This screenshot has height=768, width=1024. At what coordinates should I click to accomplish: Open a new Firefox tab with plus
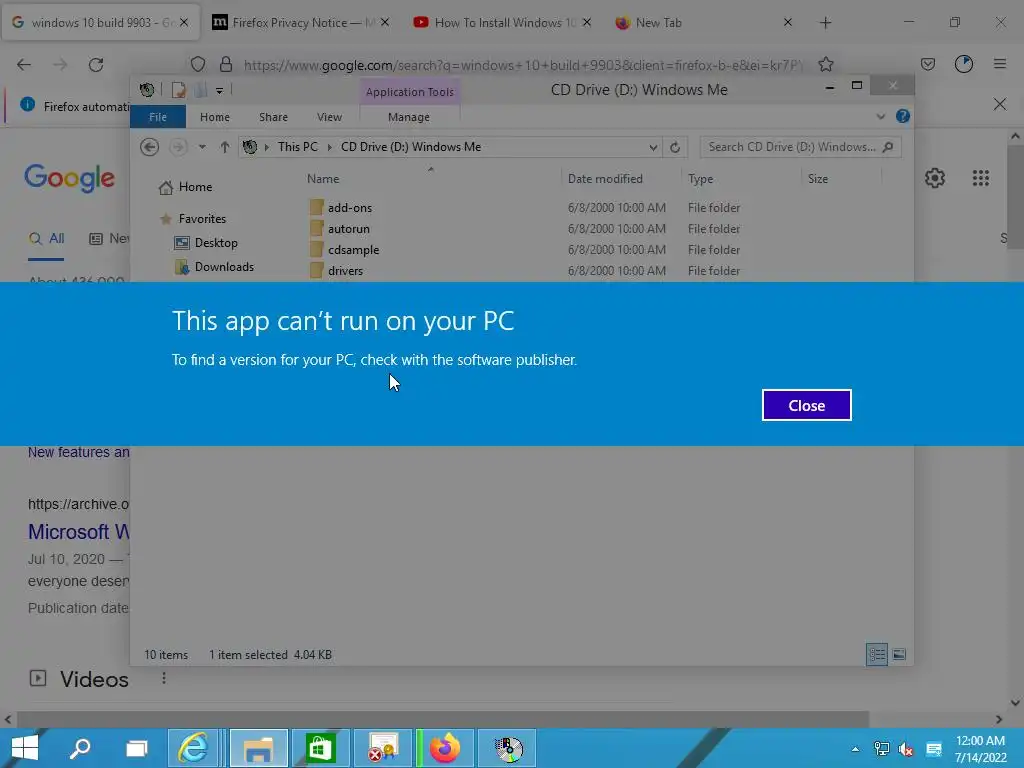tap(825, 23)
